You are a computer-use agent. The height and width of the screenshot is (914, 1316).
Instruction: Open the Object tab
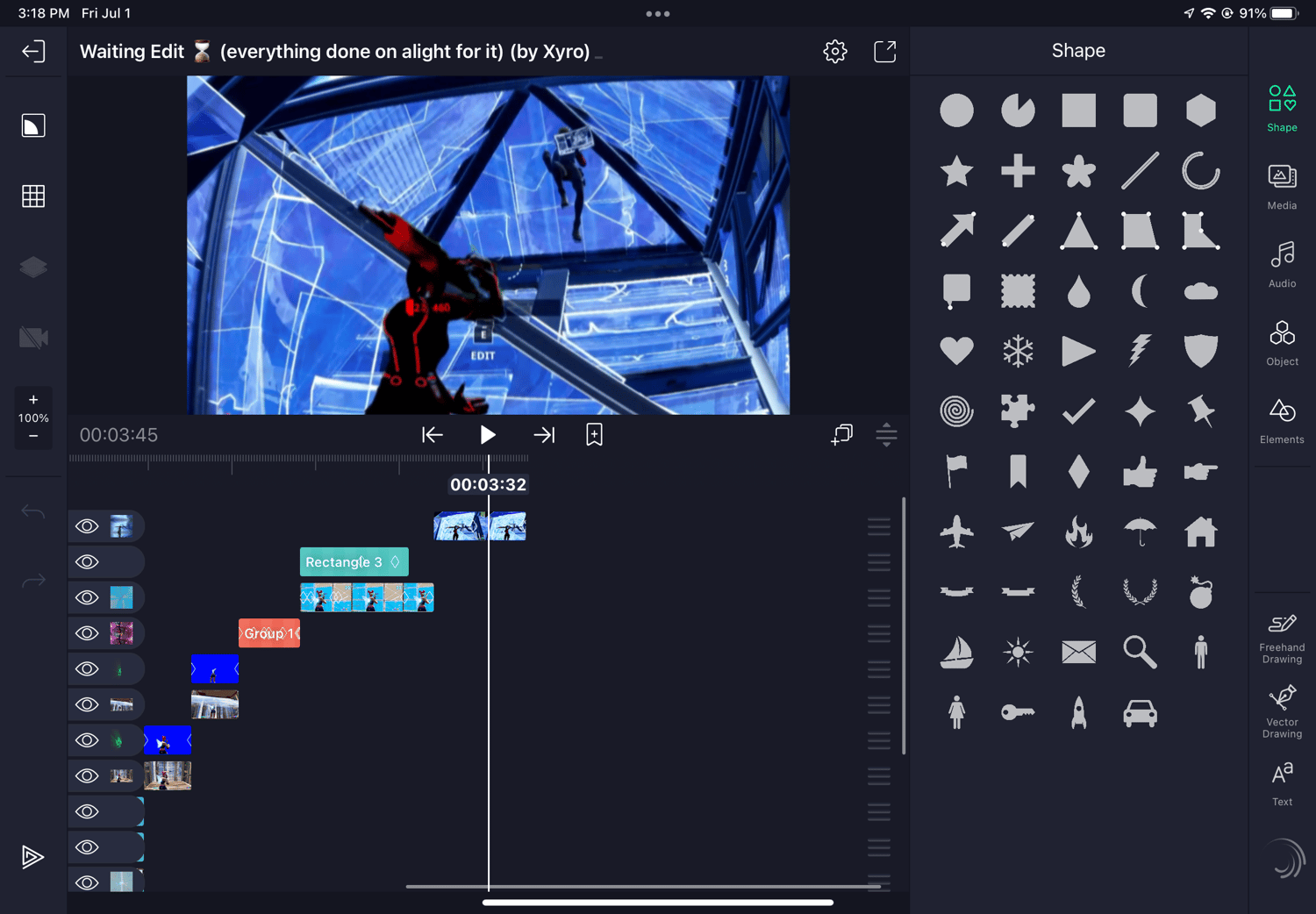pos(1282,343)
